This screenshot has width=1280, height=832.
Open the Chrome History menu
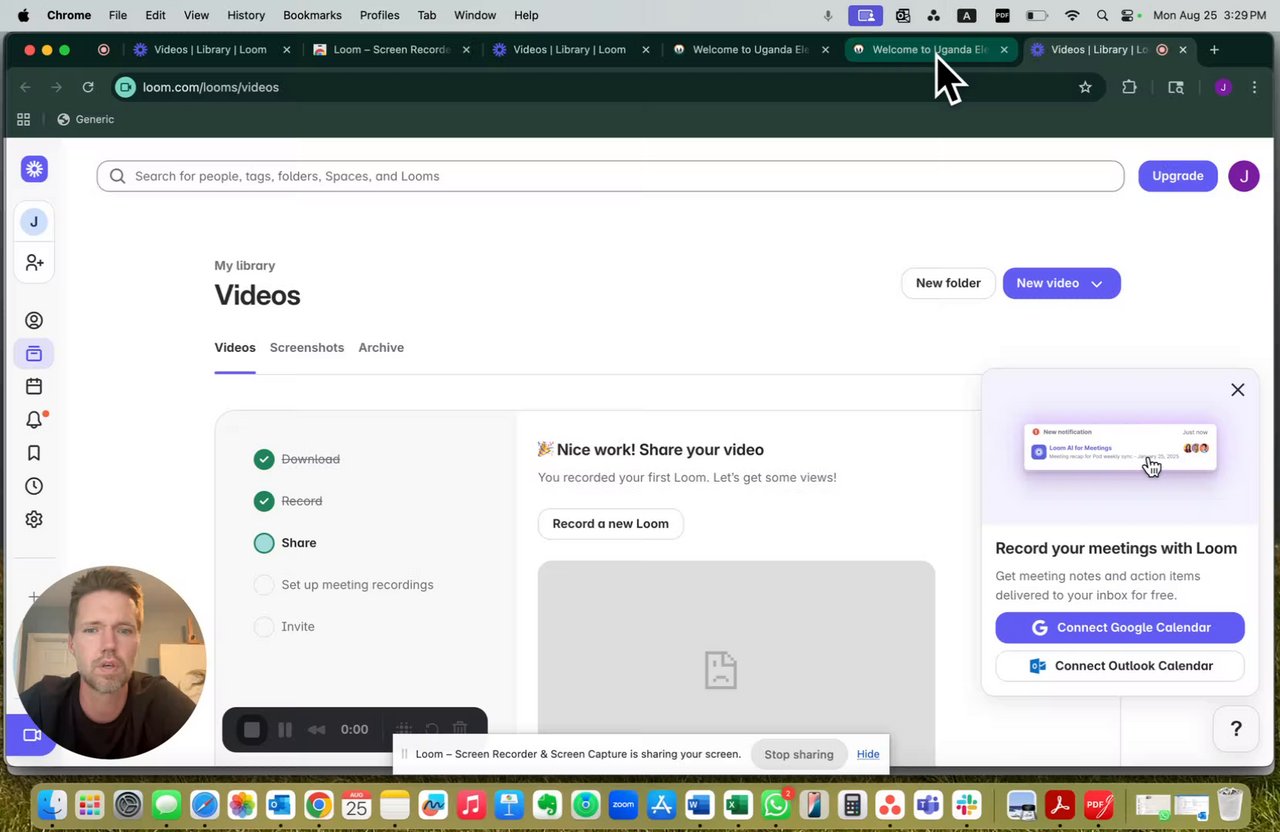click(246, 15)
